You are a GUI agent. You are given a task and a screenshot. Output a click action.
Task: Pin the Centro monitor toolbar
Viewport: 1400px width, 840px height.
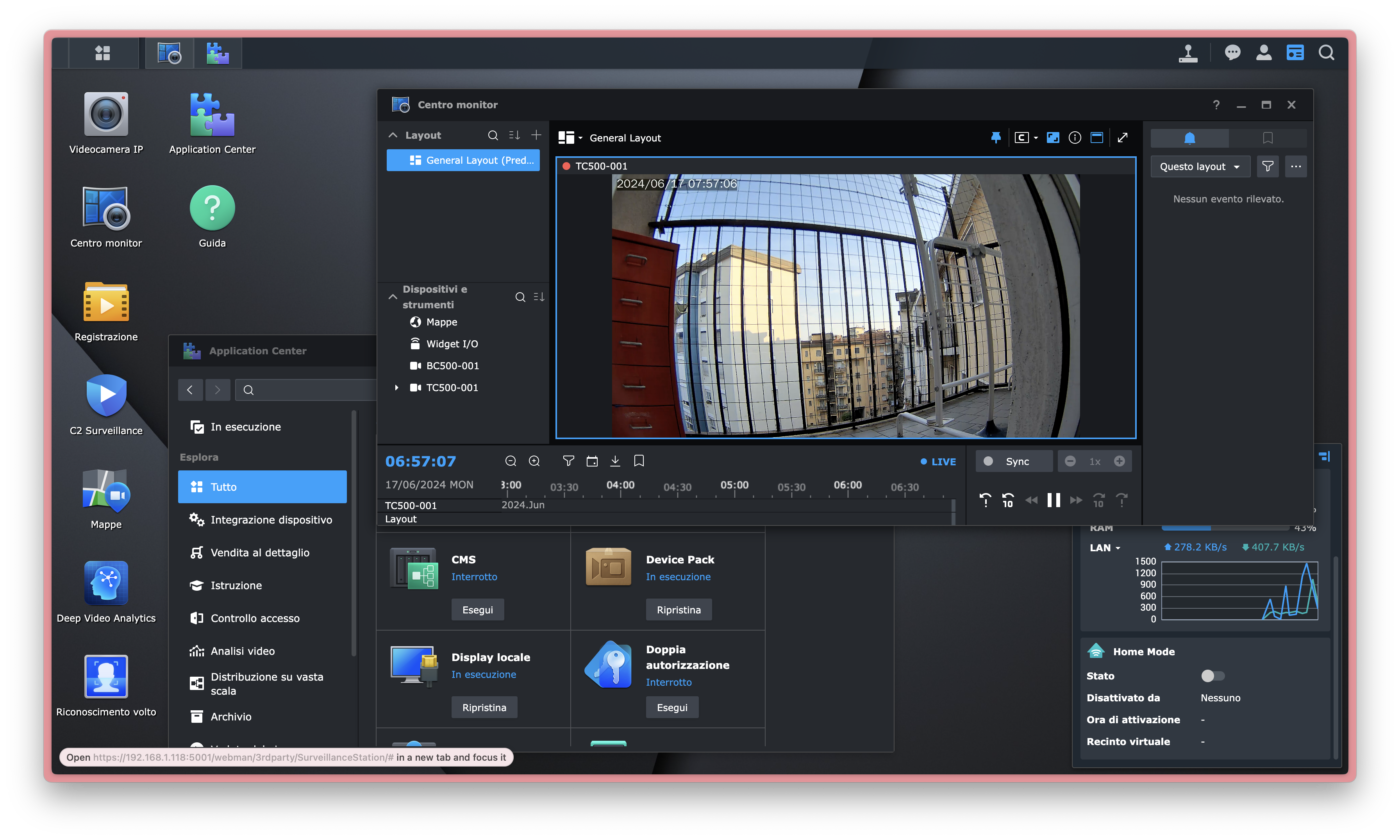pos(995,138)
